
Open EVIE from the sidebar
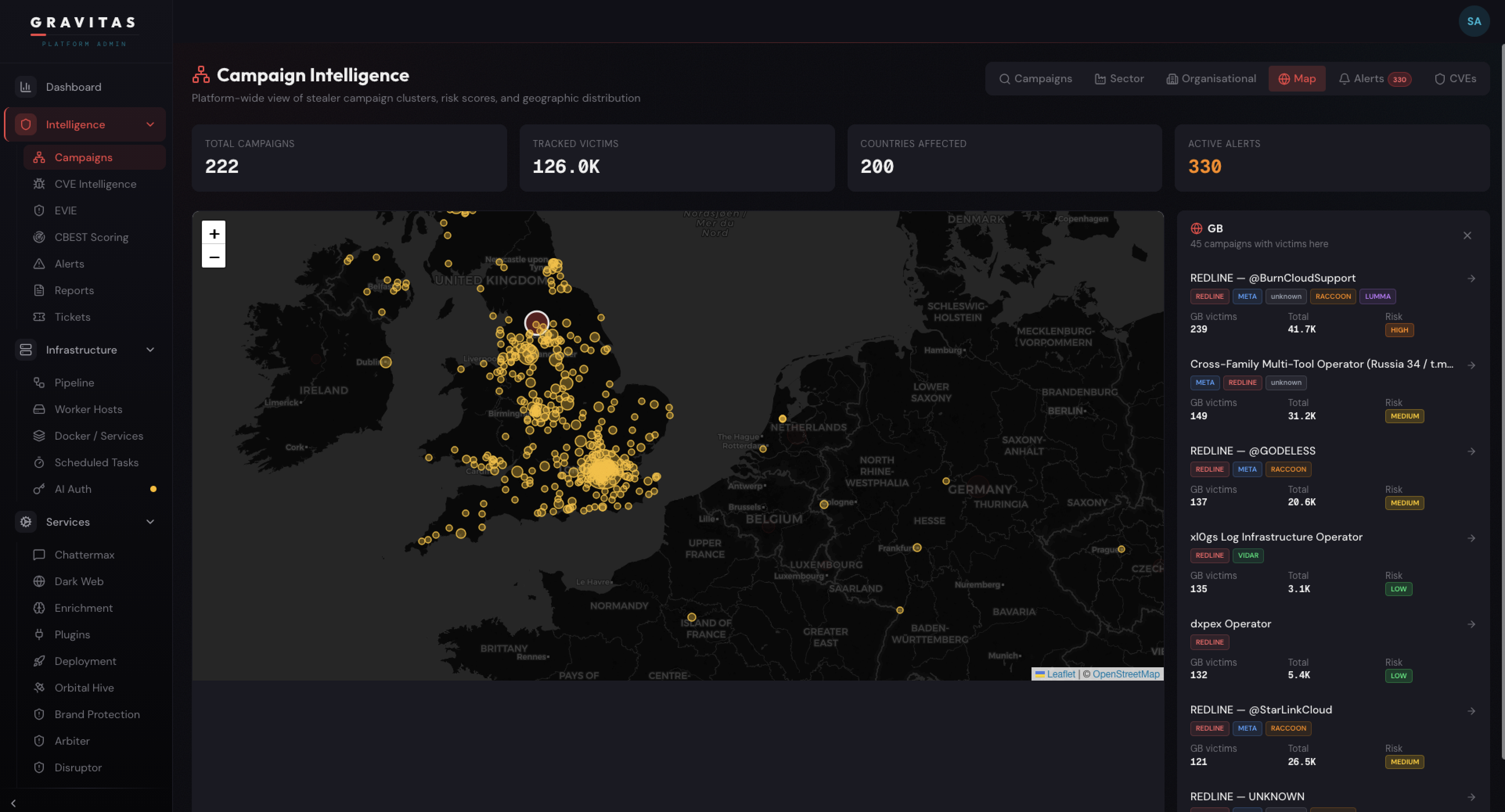(x=94, y=210)
